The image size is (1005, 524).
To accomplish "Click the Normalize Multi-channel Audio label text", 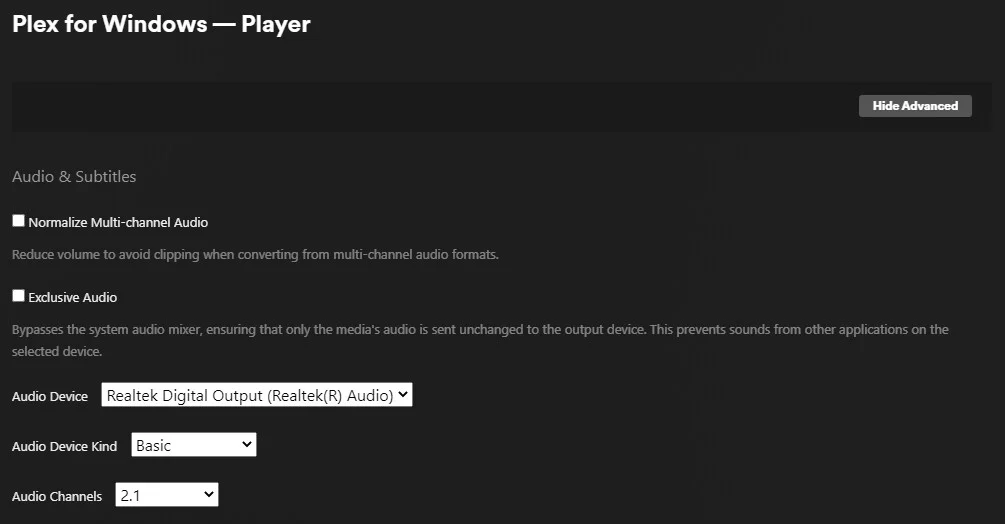I will [118, 222].
